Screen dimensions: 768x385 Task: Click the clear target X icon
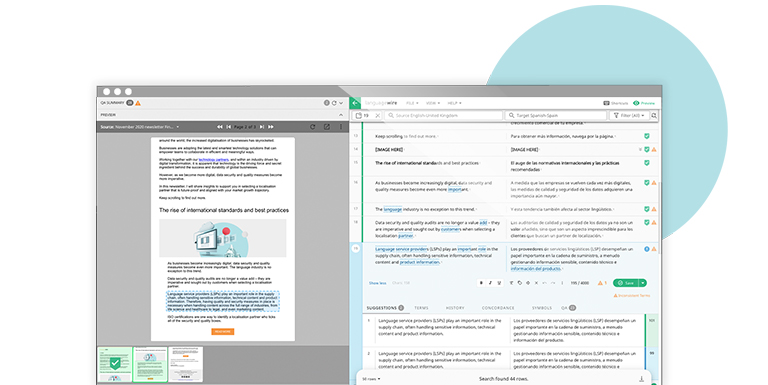point(536,283)
